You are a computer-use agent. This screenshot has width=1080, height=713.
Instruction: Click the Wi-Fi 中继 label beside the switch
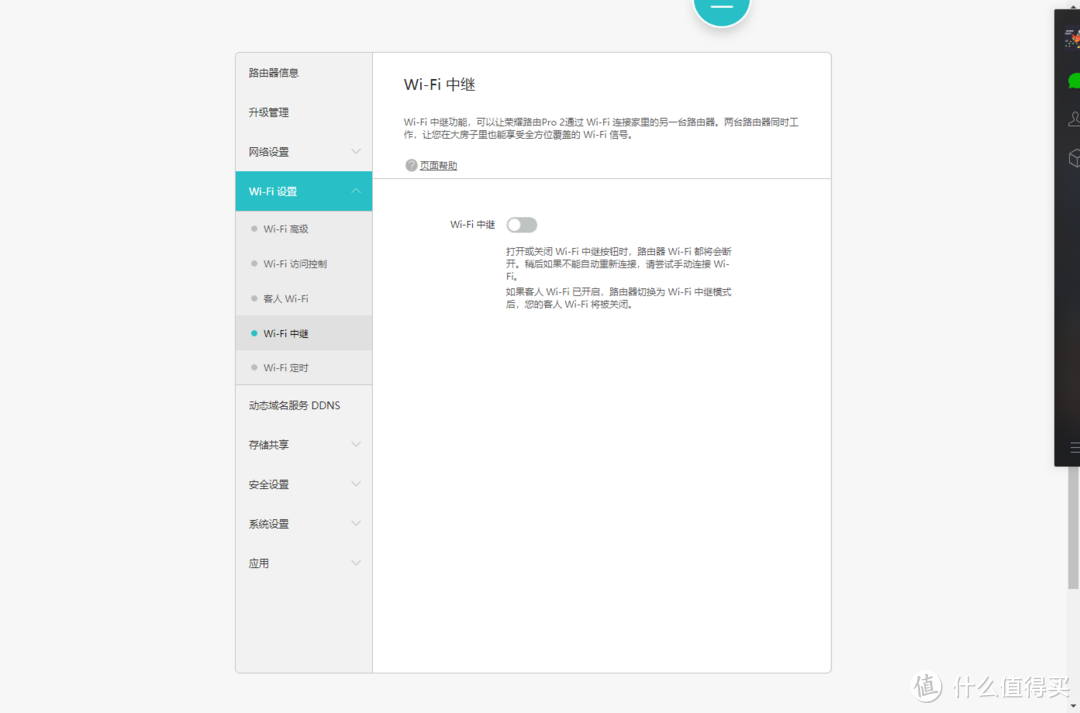472,225
